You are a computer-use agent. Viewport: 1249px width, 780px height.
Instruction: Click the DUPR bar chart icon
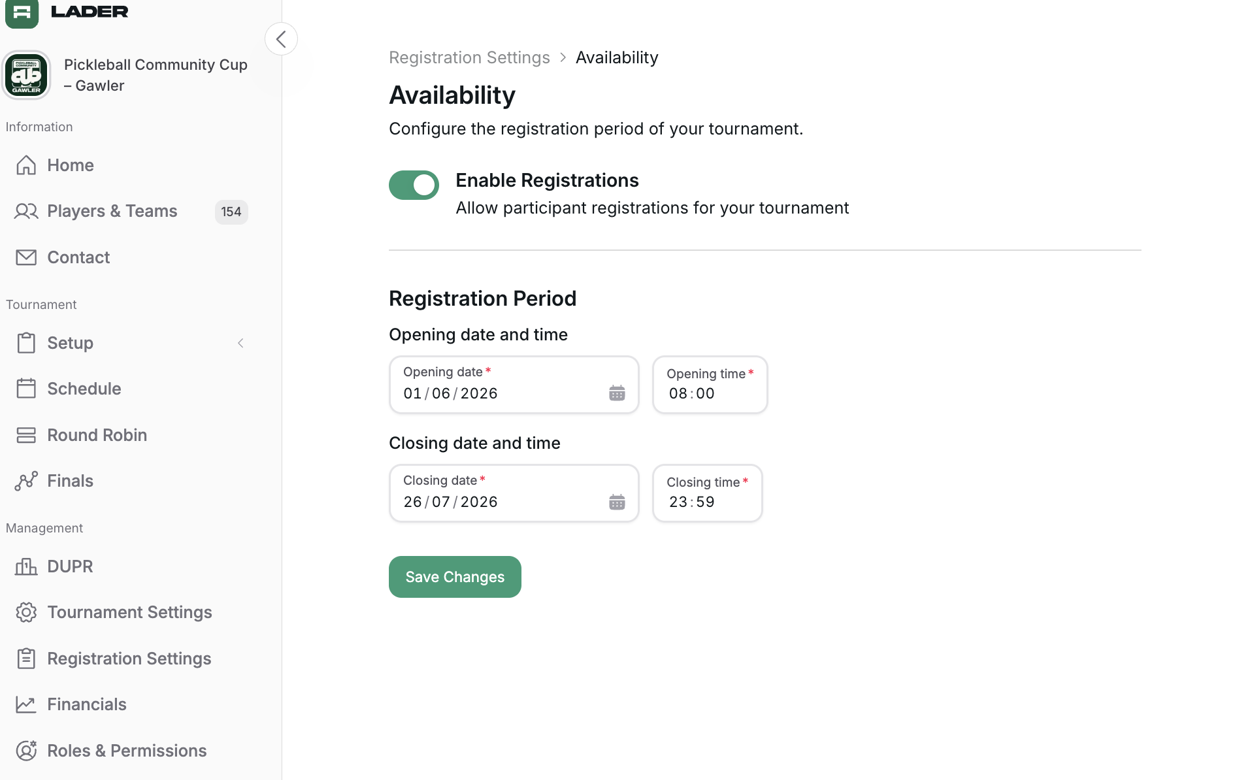pos(26,566)
